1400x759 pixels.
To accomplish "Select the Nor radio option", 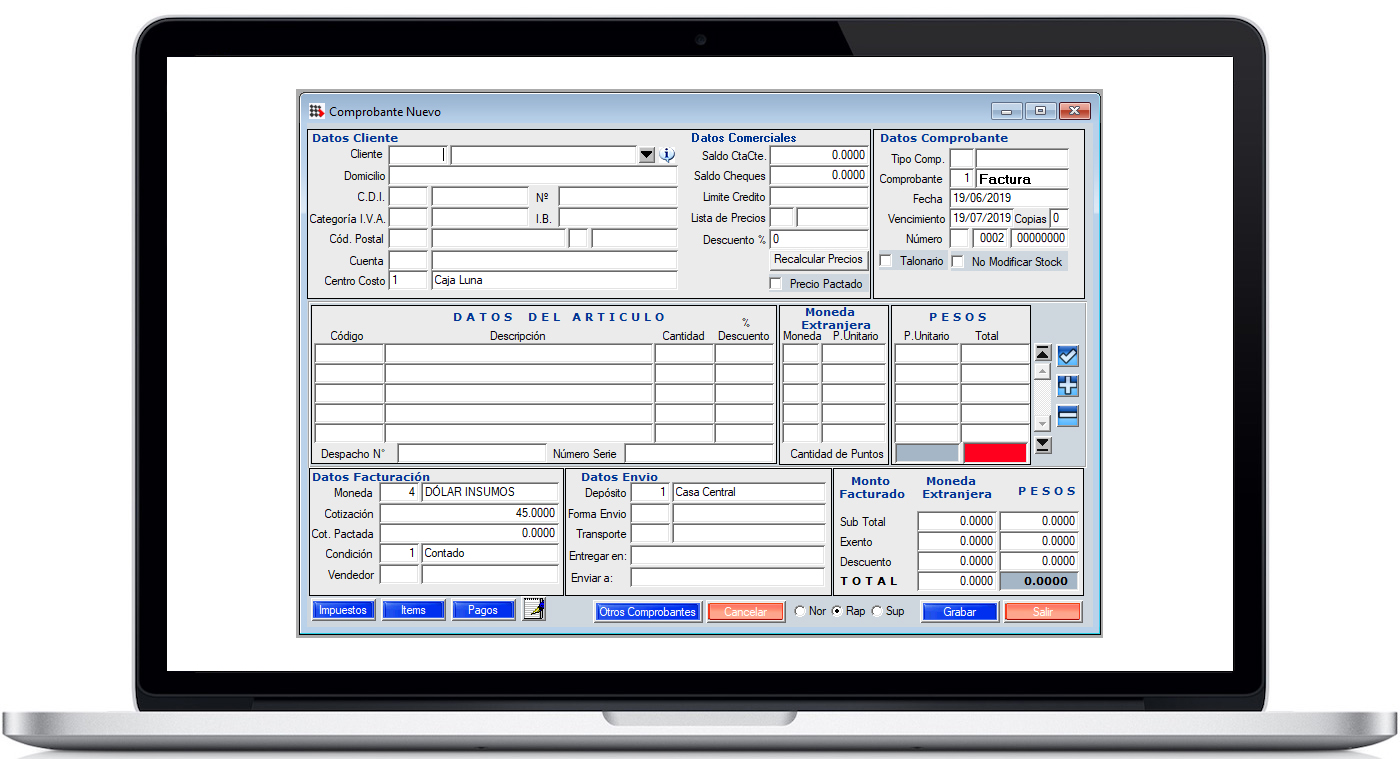I will pyautogui.click(x=800, y=611).
